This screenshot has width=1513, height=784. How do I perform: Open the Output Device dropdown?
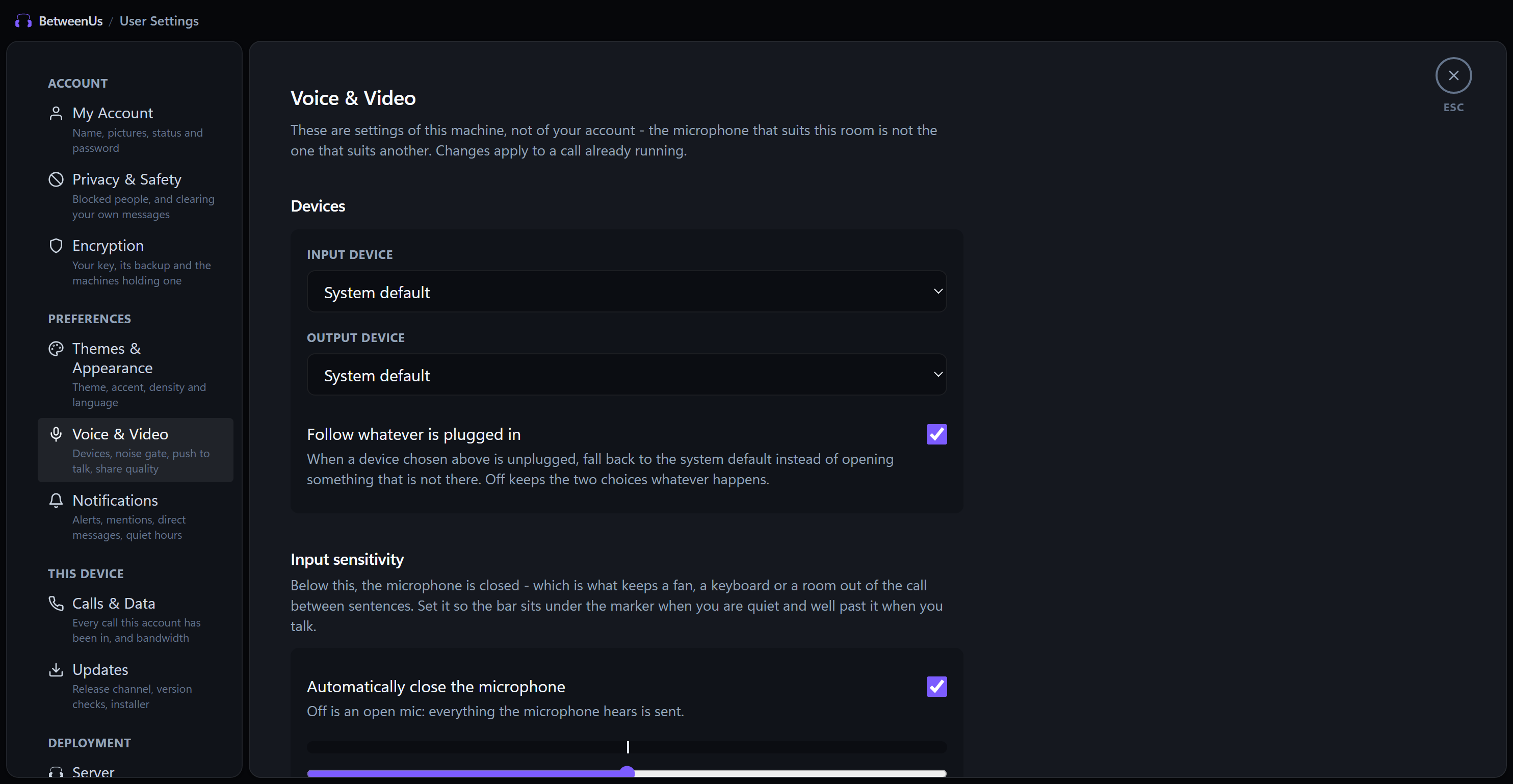(626, 375)
